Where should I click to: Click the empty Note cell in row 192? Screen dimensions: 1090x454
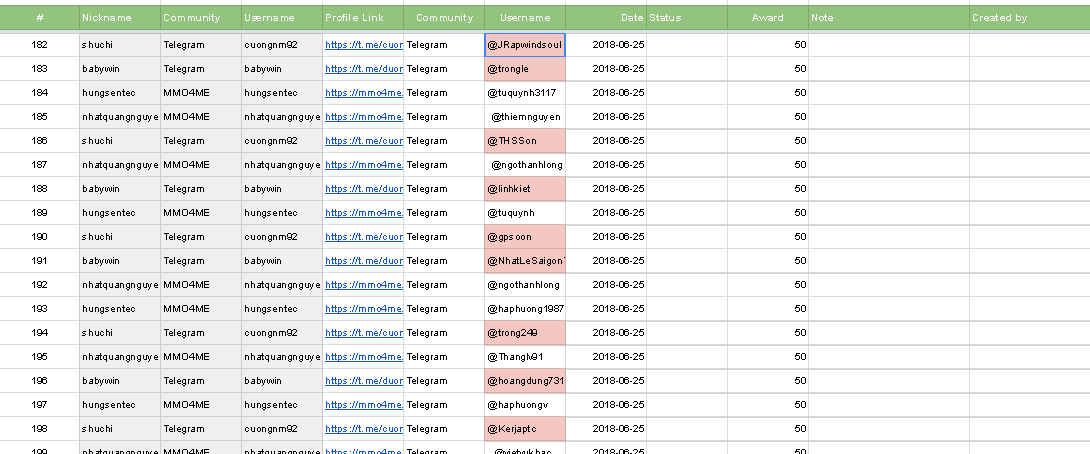(888, 285)
